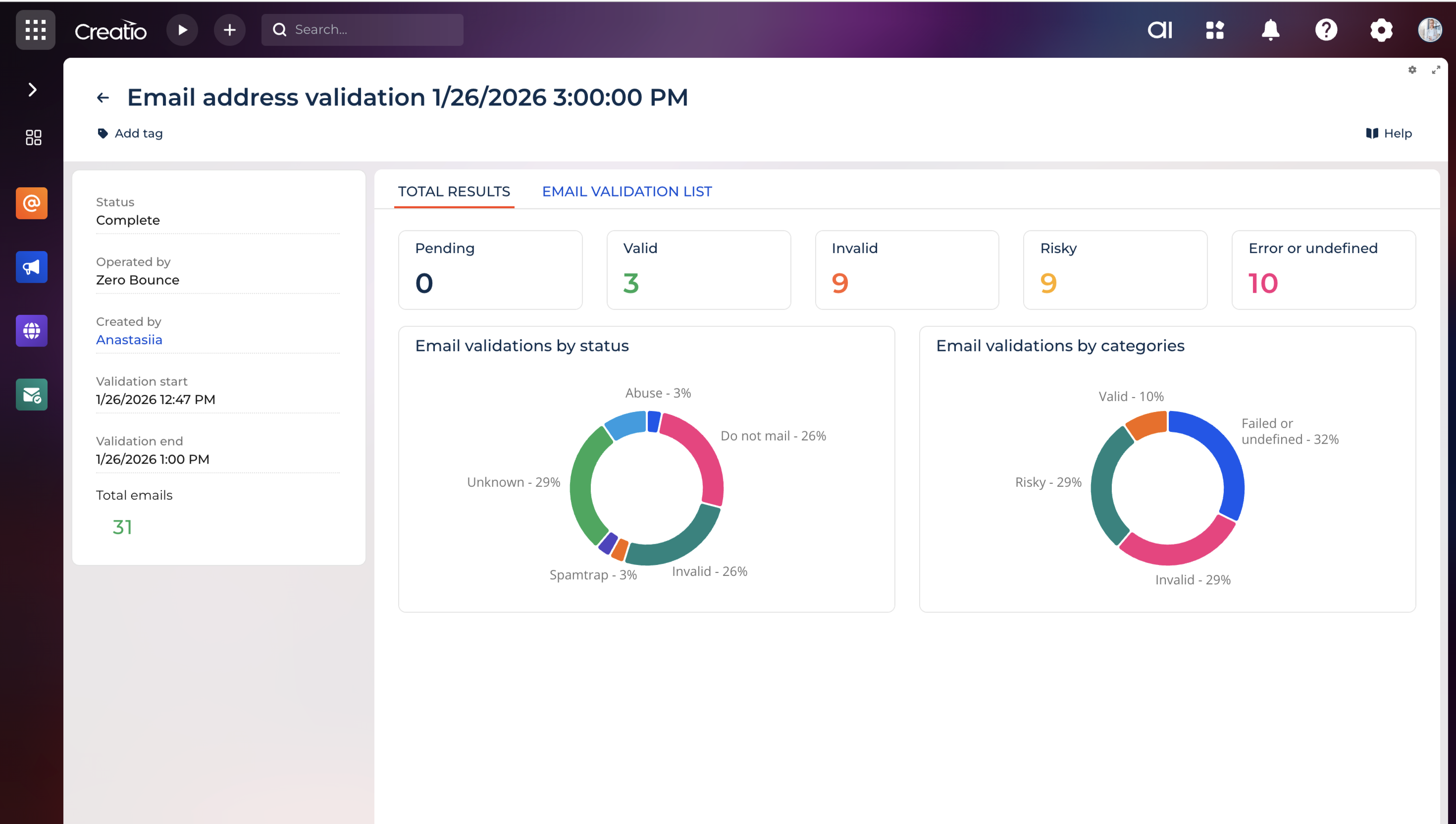Switch to Email Validation List tab

point(626,191)
